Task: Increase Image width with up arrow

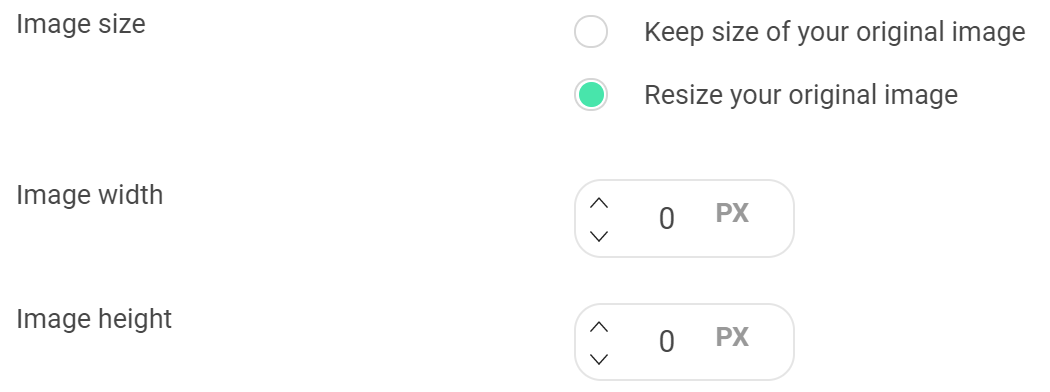Action: point(599,203)
